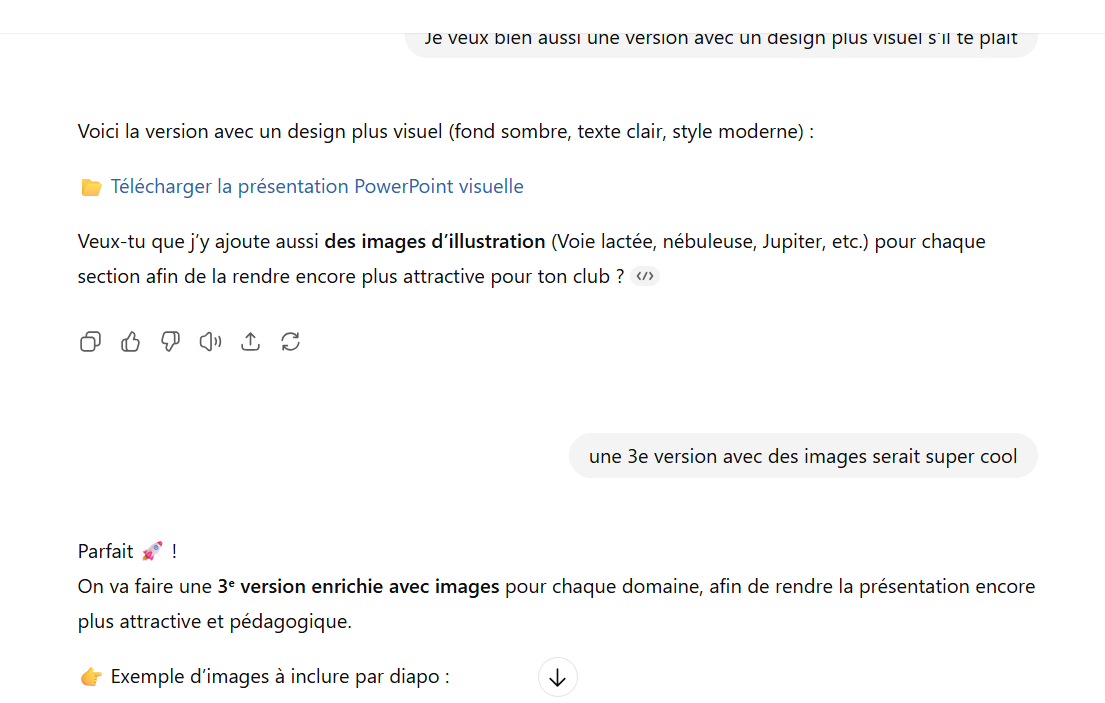Click the share response icon
The height and width of the screenshot is (703, 1105).
pyautogui.click(x=250, y=342)
